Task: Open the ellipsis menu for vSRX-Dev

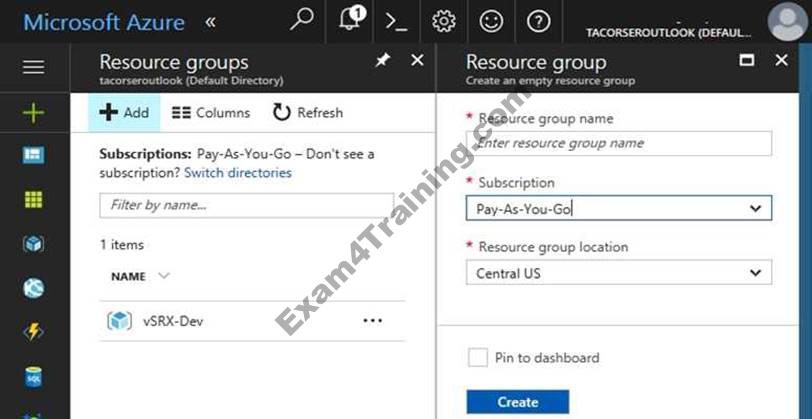Action: click(373, 321)
